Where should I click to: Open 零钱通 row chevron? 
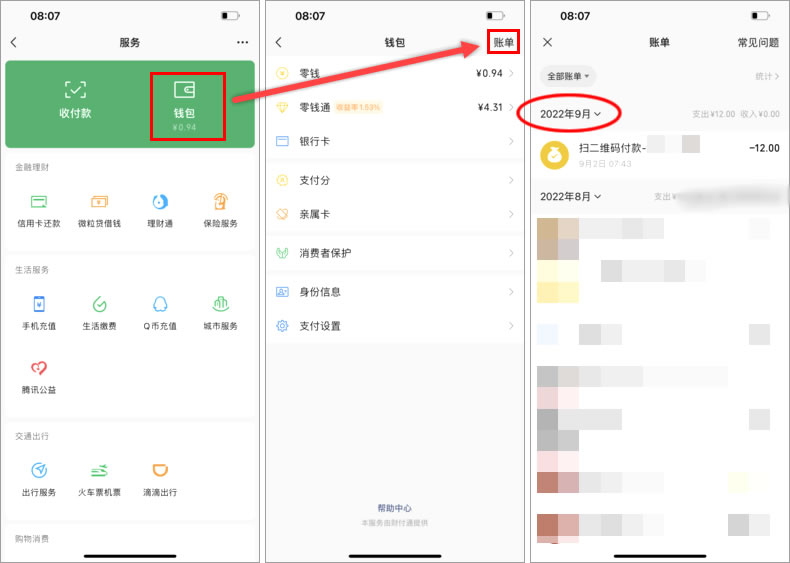(511, 107)
